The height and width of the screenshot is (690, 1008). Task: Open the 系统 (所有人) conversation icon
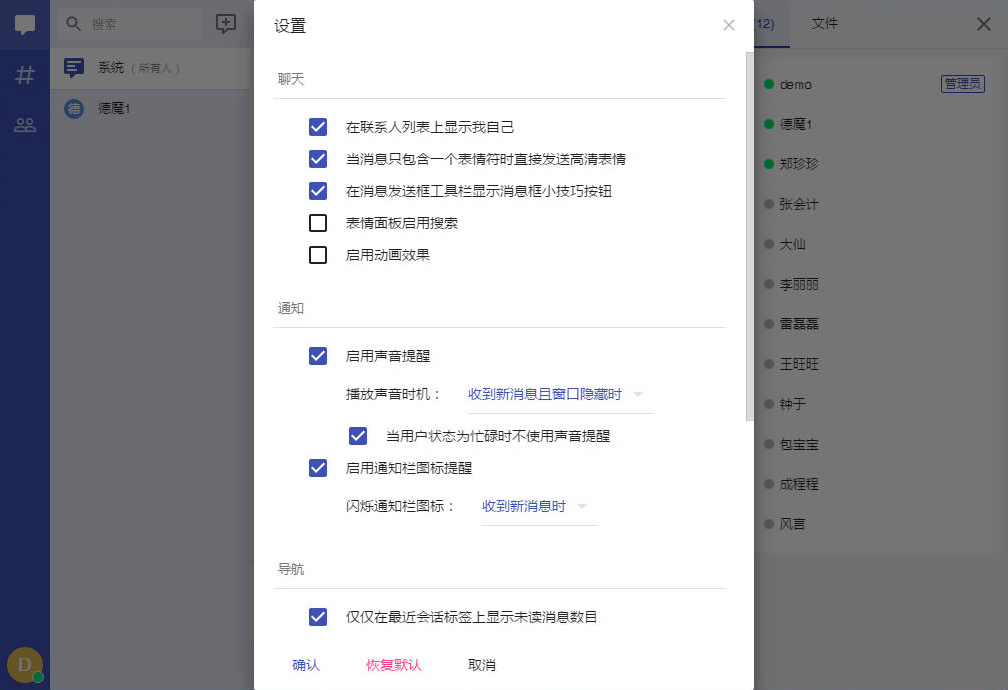pos(73,68)
